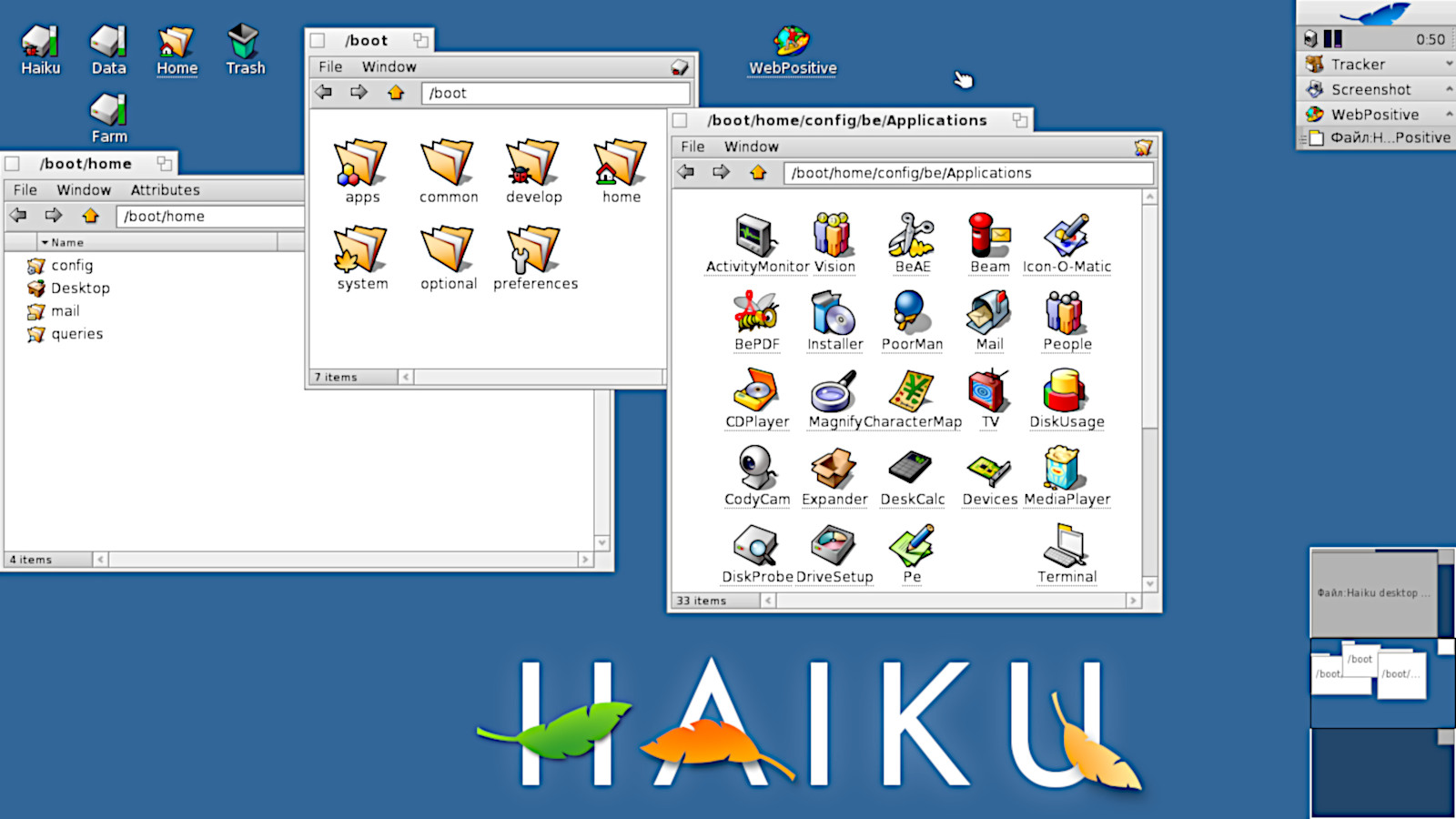Select the Magnify tool icon
The image size is (1456, 819).
point(834,390)
